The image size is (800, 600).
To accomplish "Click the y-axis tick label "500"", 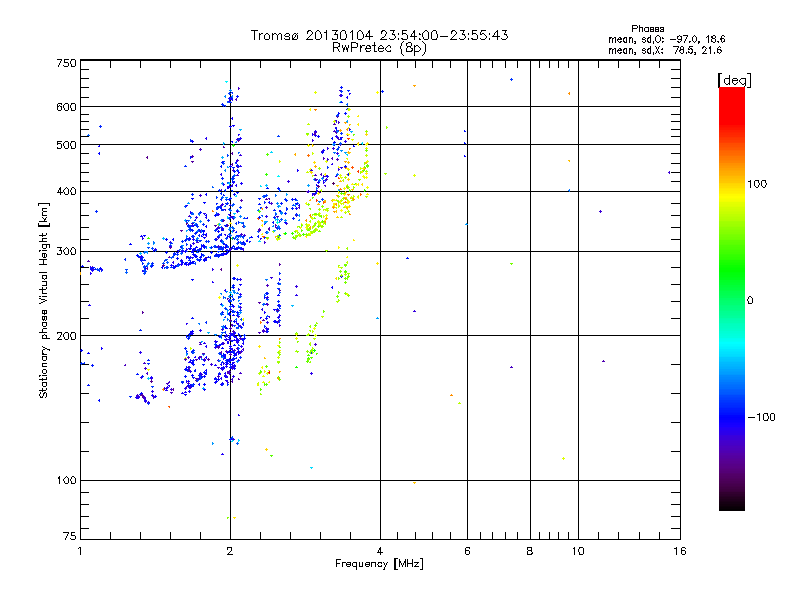I will click(66, 145).
